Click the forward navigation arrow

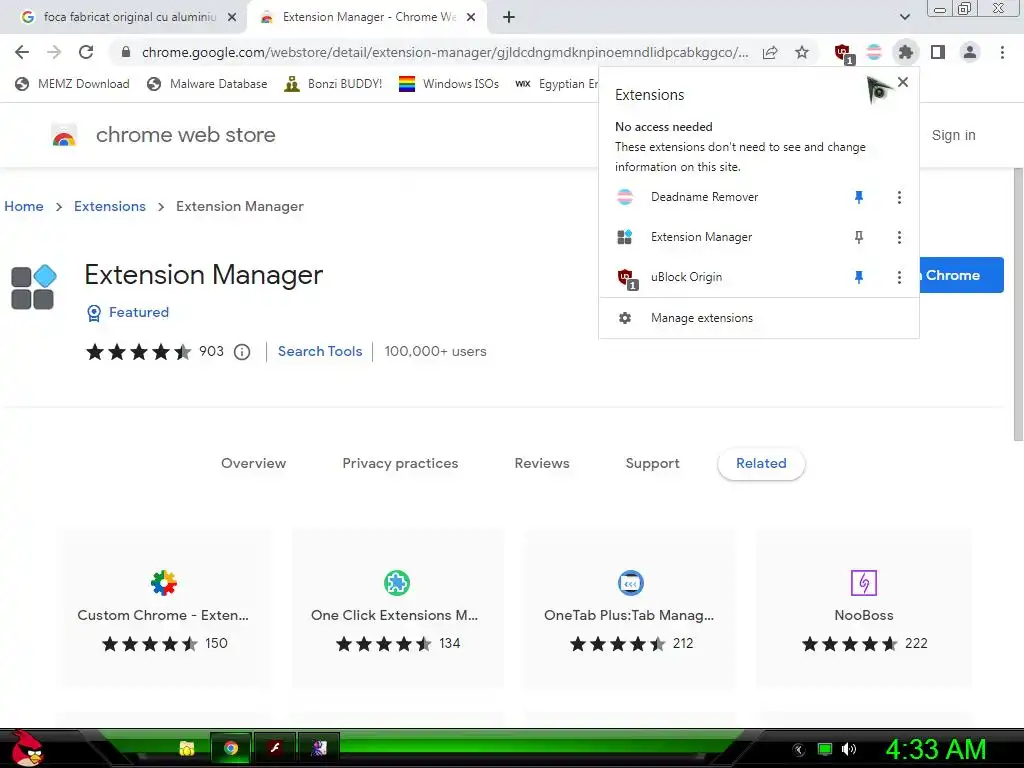[x=54, y=52]
